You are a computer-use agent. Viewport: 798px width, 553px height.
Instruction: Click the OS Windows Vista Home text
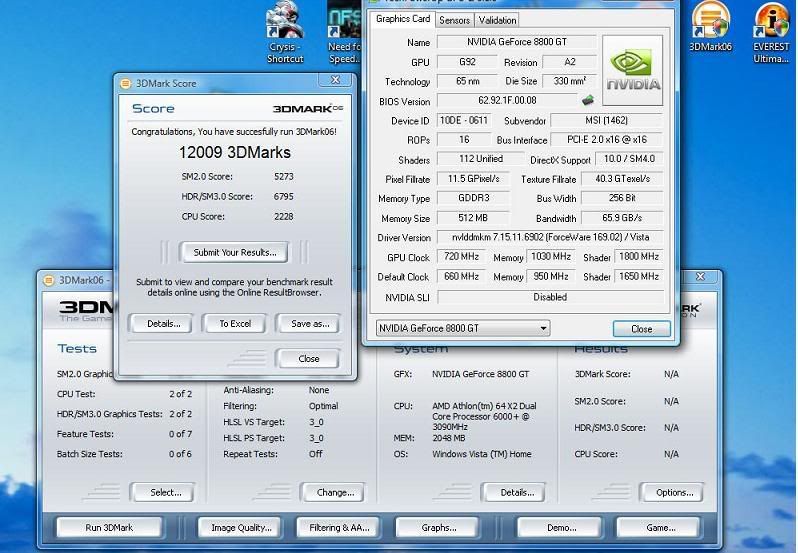(x=481, y=454)
